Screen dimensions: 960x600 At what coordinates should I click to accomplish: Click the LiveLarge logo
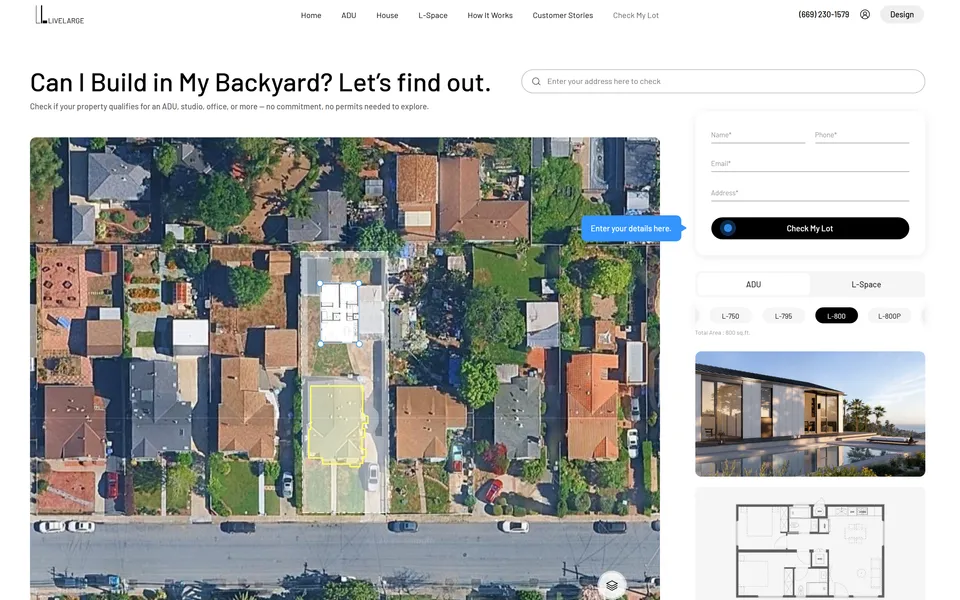point(59,15)
